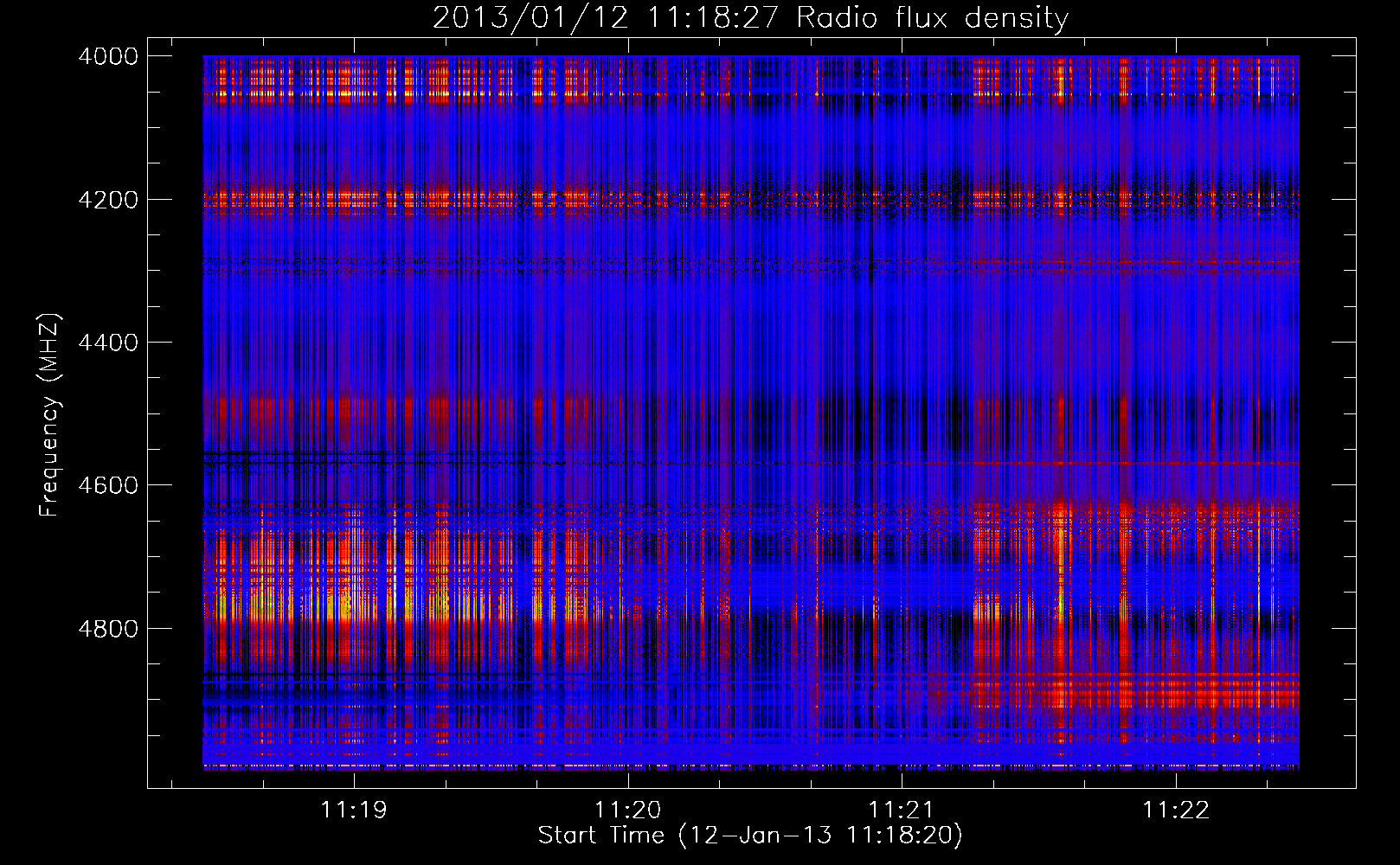Click the 11:19 time axis label
The width and height of the screenshot is (1400, 865).
coord(353,811)
